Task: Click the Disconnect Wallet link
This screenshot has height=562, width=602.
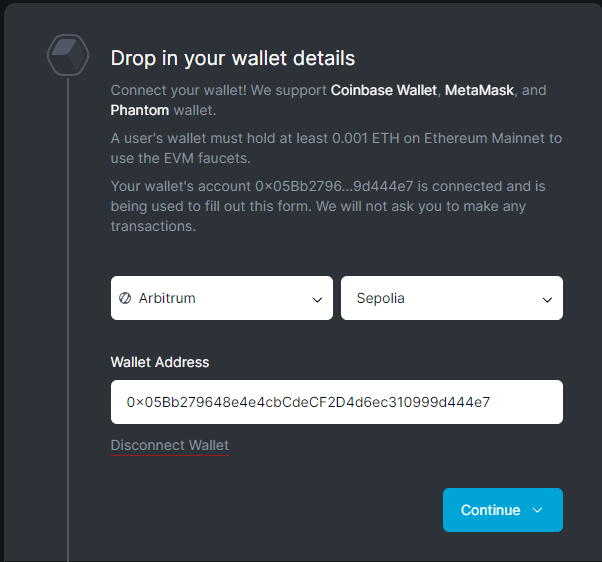Action: (x=169, y=445)
